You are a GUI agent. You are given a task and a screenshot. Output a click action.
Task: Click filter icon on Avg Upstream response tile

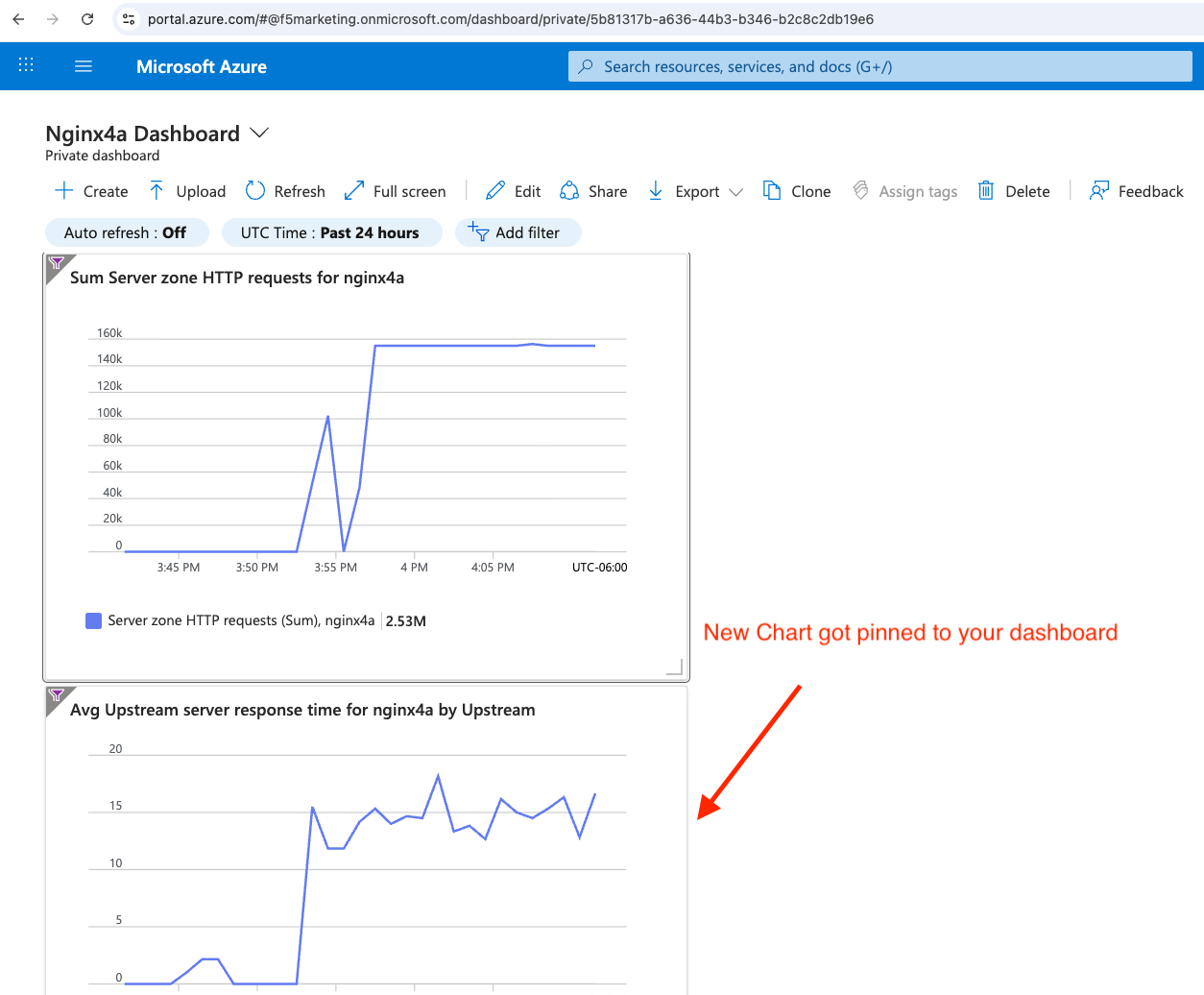point(57,695)
